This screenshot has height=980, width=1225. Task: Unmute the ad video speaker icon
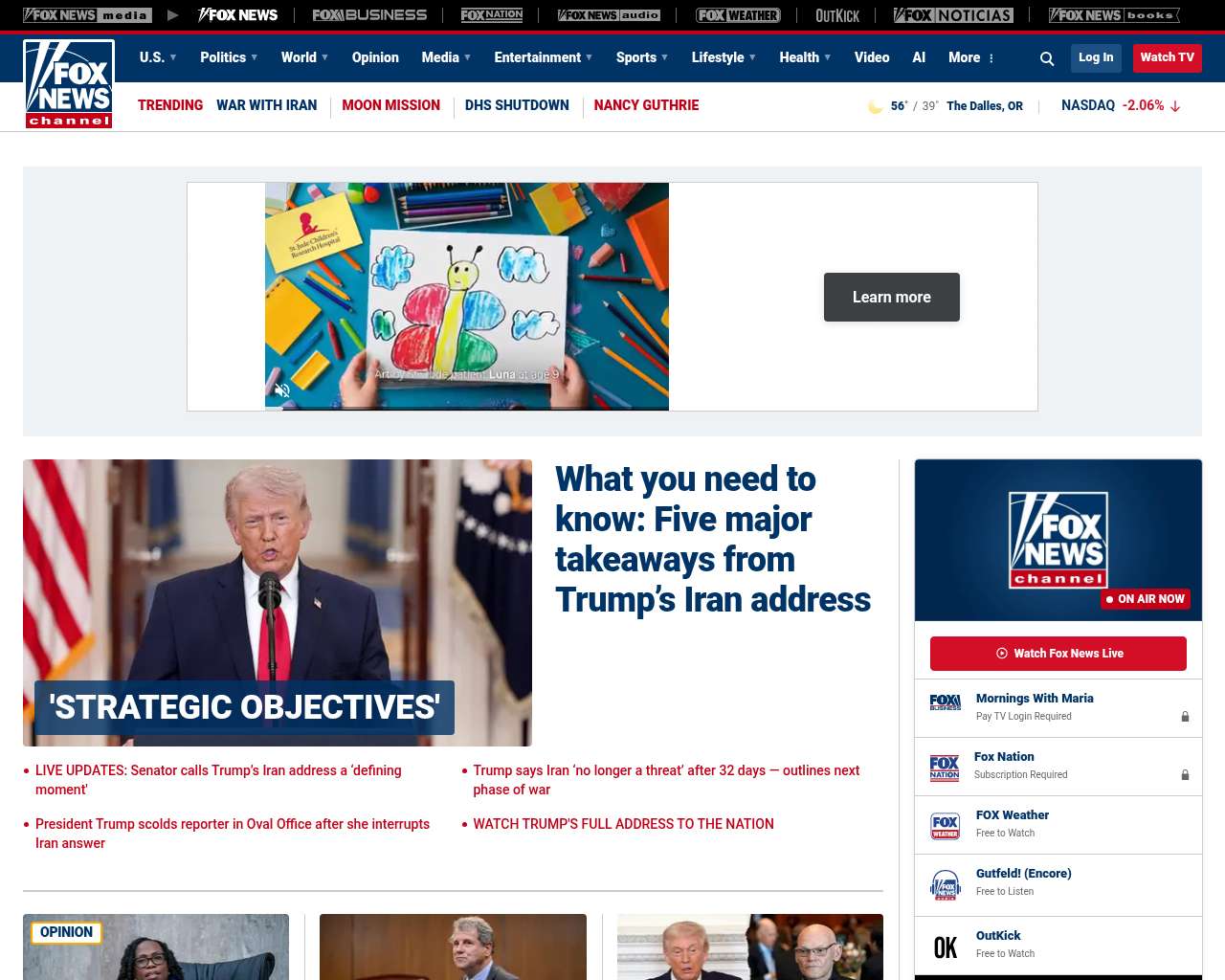tap(282, 390)
